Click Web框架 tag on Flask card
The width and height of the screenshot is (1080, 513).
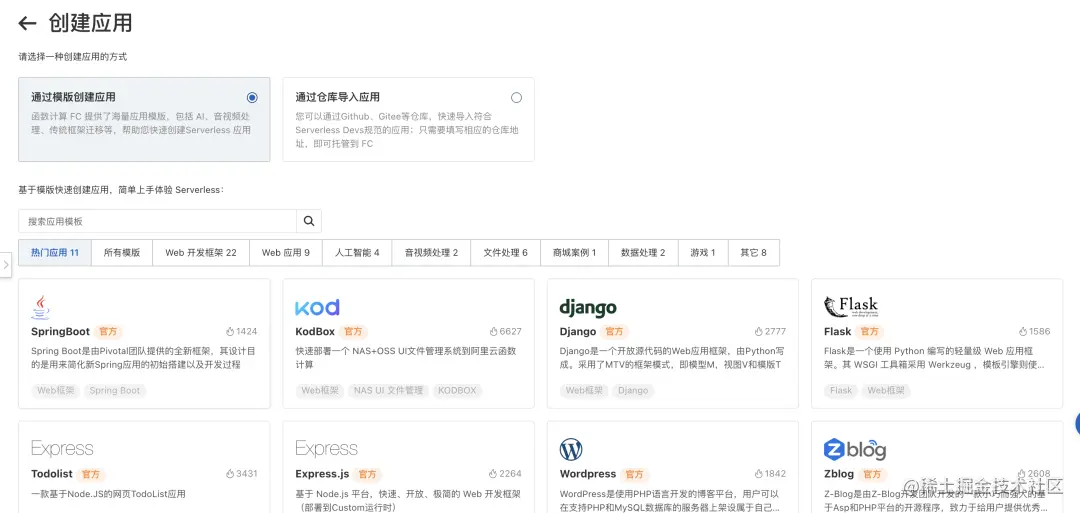coord(886,390)
